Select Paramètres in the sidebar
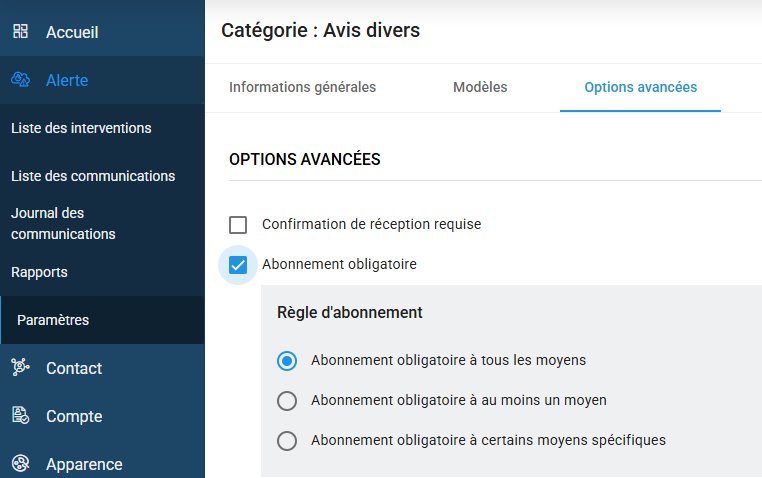Image resolution: width=762 pixels, height=478 pixels. (53, 320)
